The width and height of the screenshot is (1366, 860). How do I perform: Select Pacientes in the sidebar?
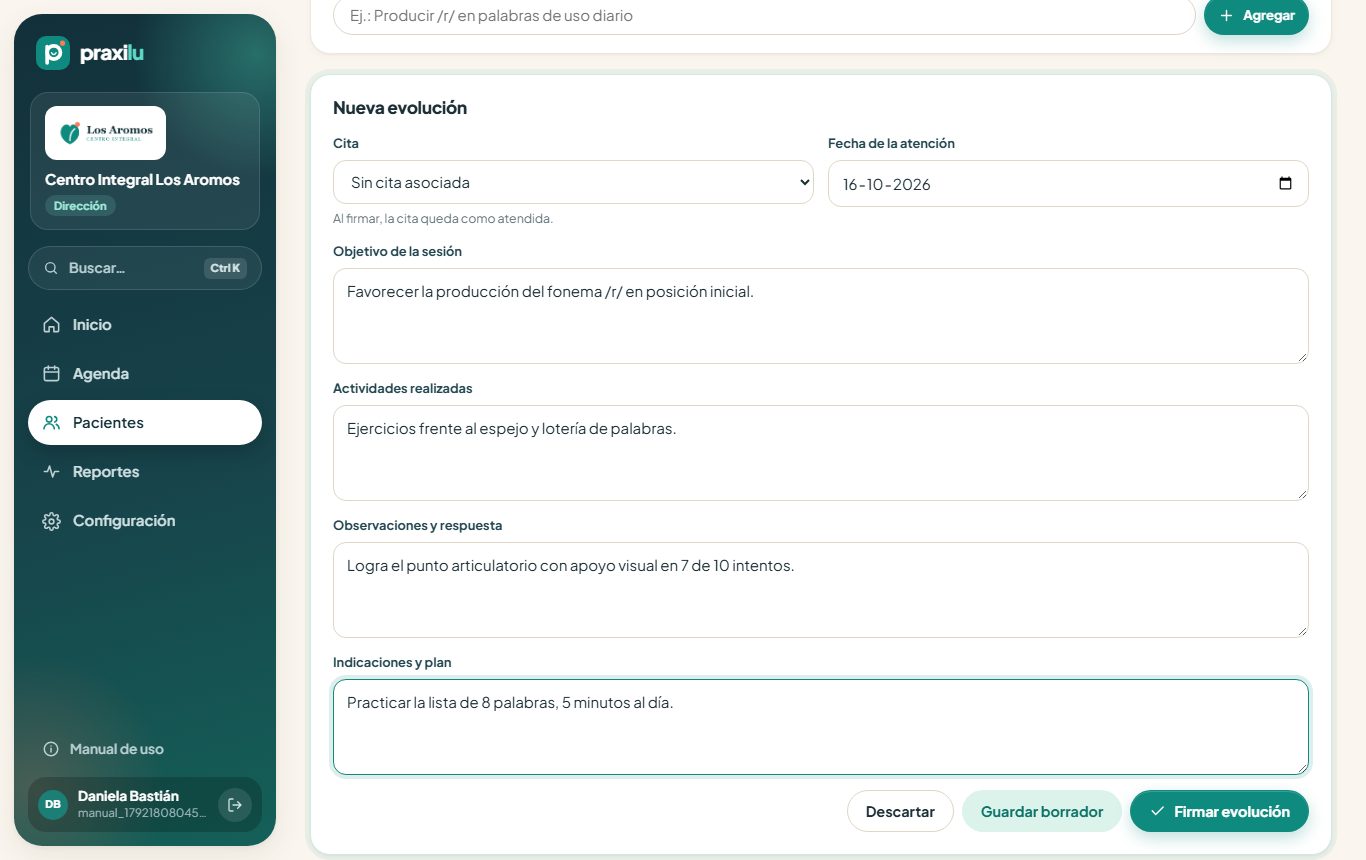point(145,423)
